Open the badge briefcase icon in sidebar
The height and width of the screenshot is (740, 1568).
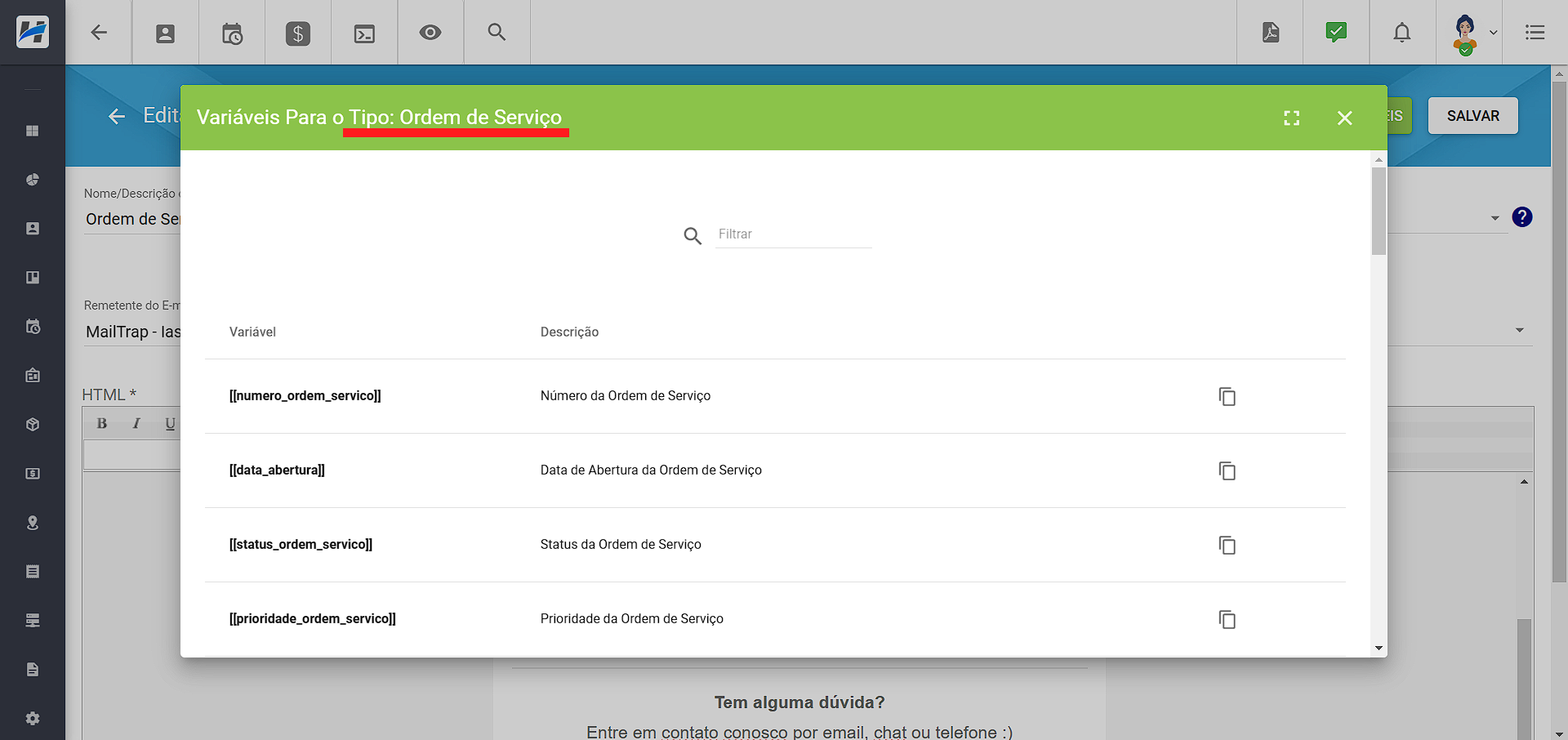click(x=33, y=376)
